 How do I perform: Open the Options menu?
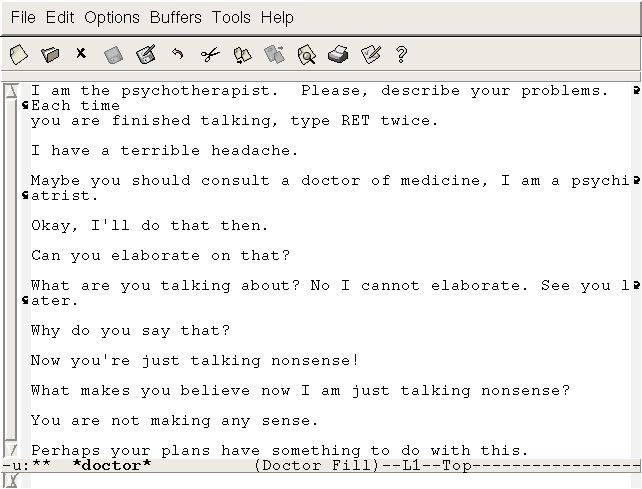[x=112, y=17]
